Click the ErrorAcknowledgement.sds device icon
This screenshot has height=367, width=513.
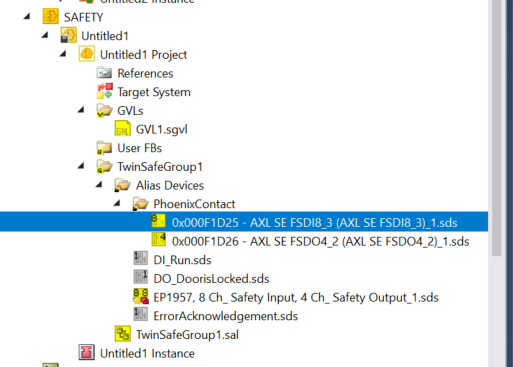click(x=140, y=314)
